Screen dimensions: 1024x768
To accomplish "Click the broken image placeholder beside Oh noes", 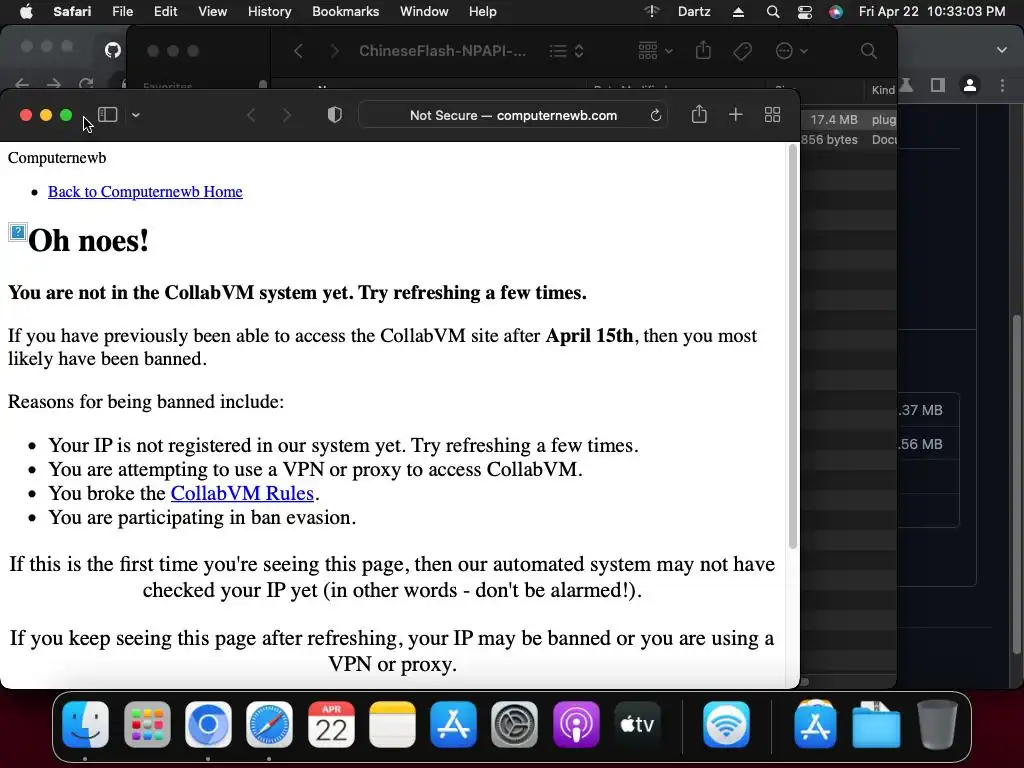I will click(x=18, y=231).
